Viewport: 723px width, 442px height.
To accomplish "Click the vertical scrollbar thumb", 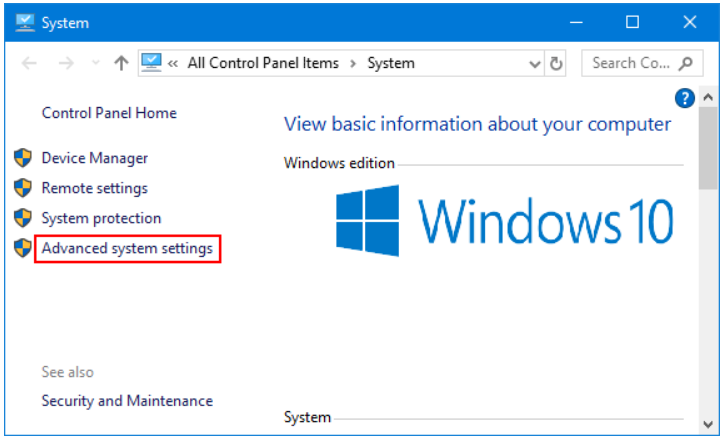I will point(708,148).
